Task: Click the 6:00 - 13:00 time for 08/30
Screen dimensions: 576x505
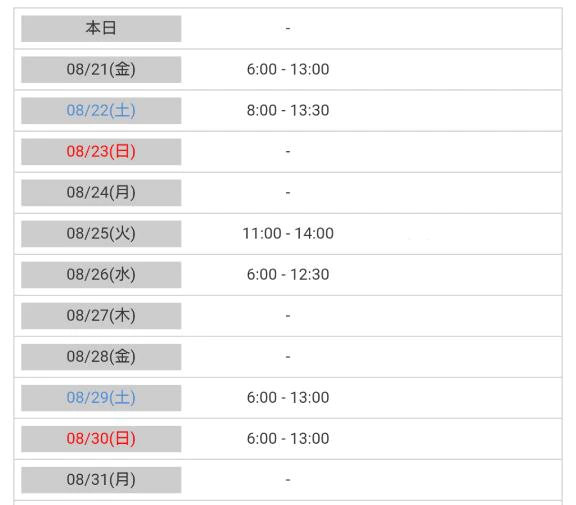Action: point(288,439)
